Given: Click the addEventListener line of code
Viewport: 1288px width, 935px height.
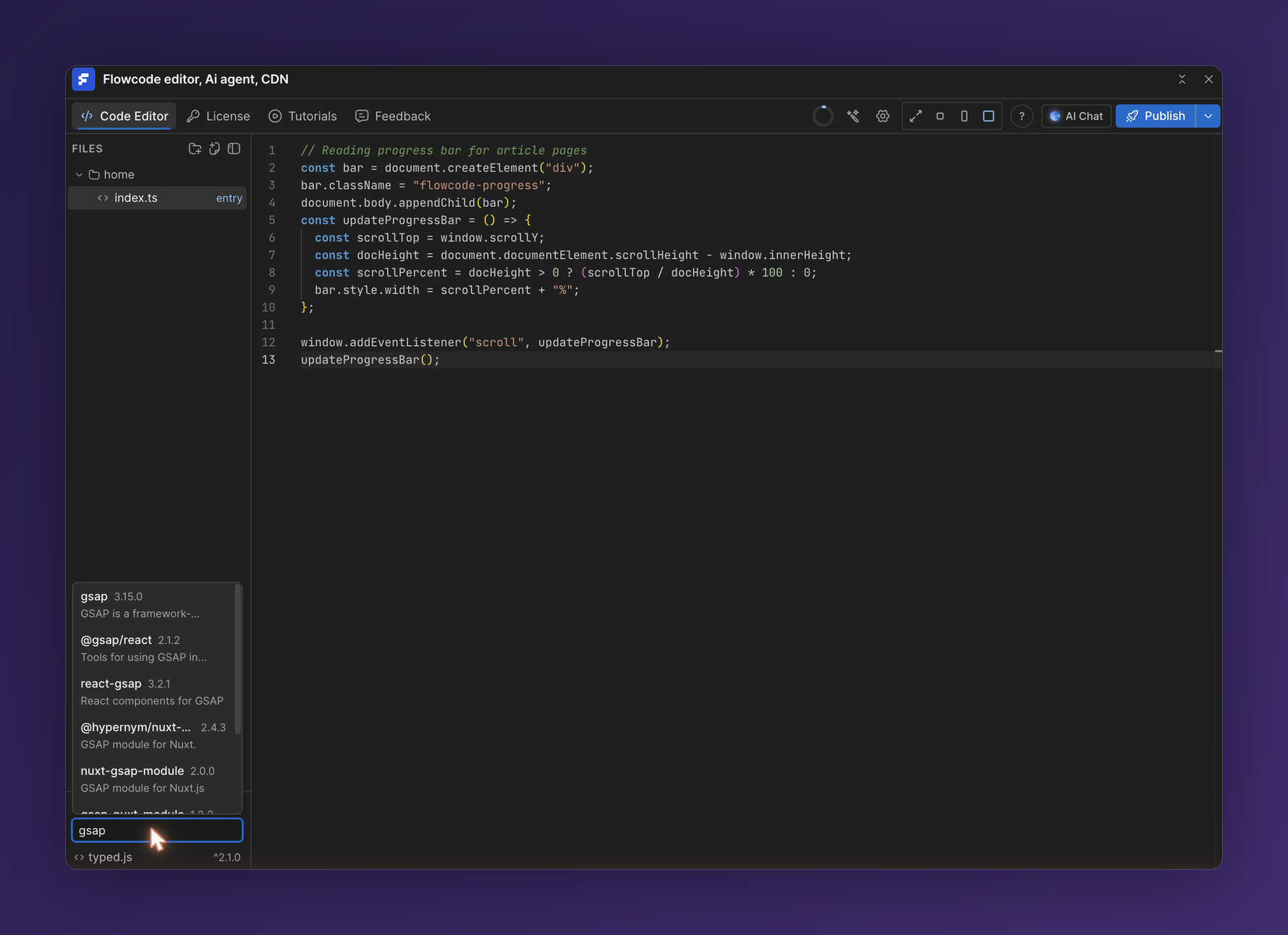Looking at the screenshot, I should pyautogui.click(x=486, y=342).
